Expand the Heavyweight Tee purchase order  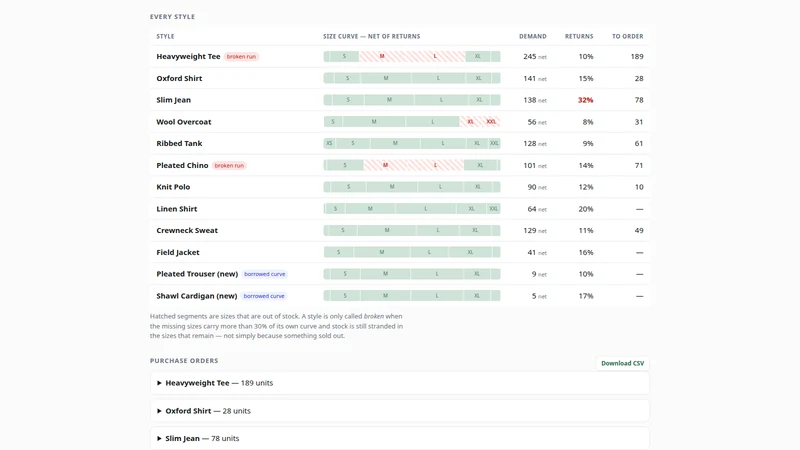click(399, 383)
